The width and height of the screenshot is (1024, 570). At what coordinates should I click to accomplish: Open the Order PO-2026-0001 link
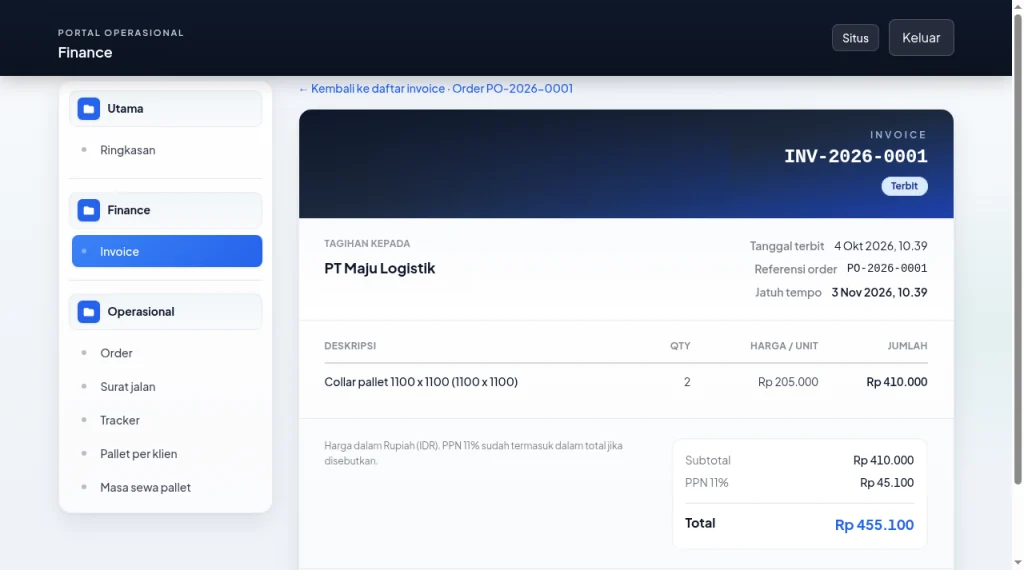pyautogui.click(x=513, y=89)
